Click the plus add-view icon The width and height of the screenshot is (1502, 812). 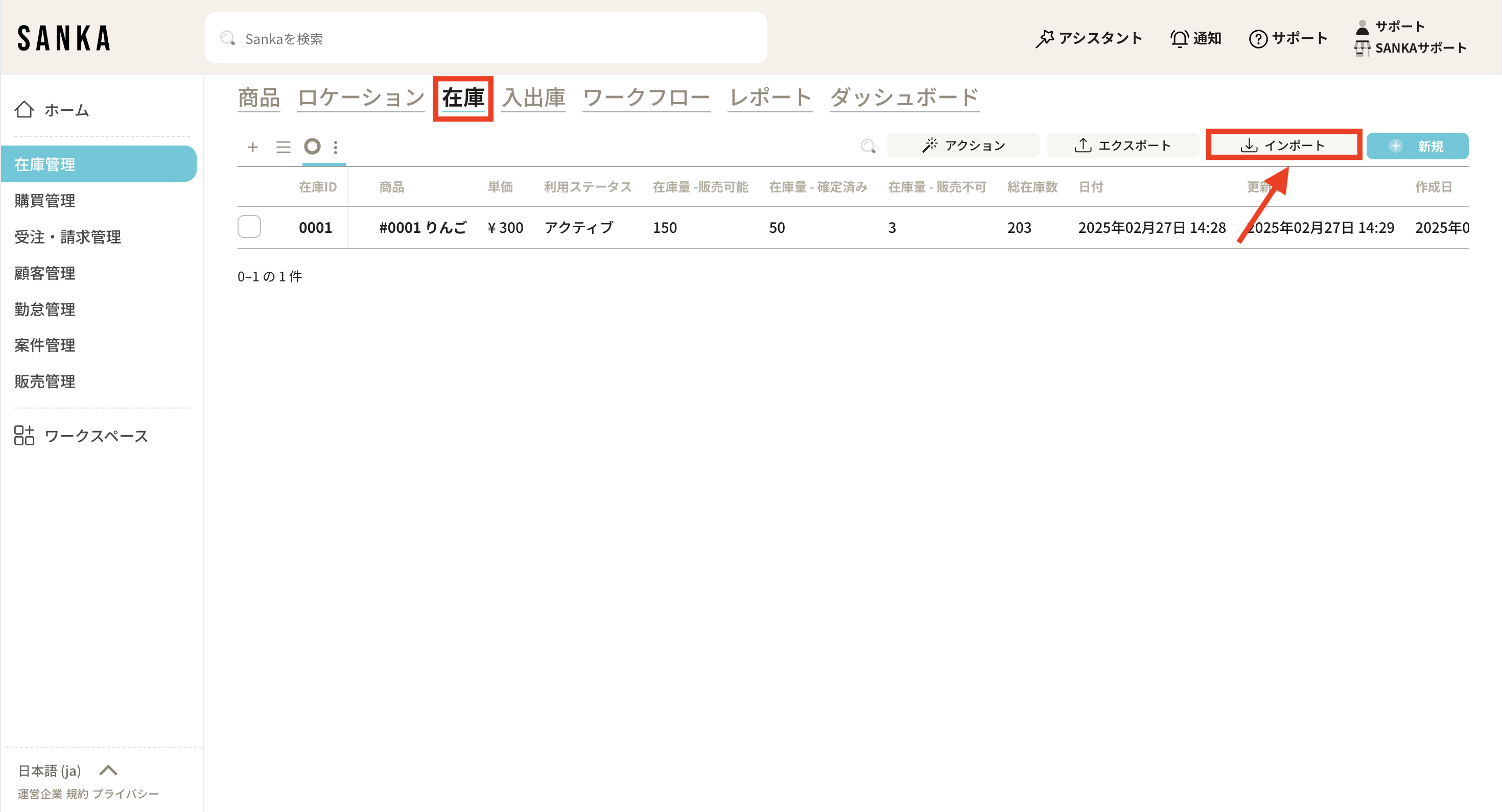[x=252, y=147]
